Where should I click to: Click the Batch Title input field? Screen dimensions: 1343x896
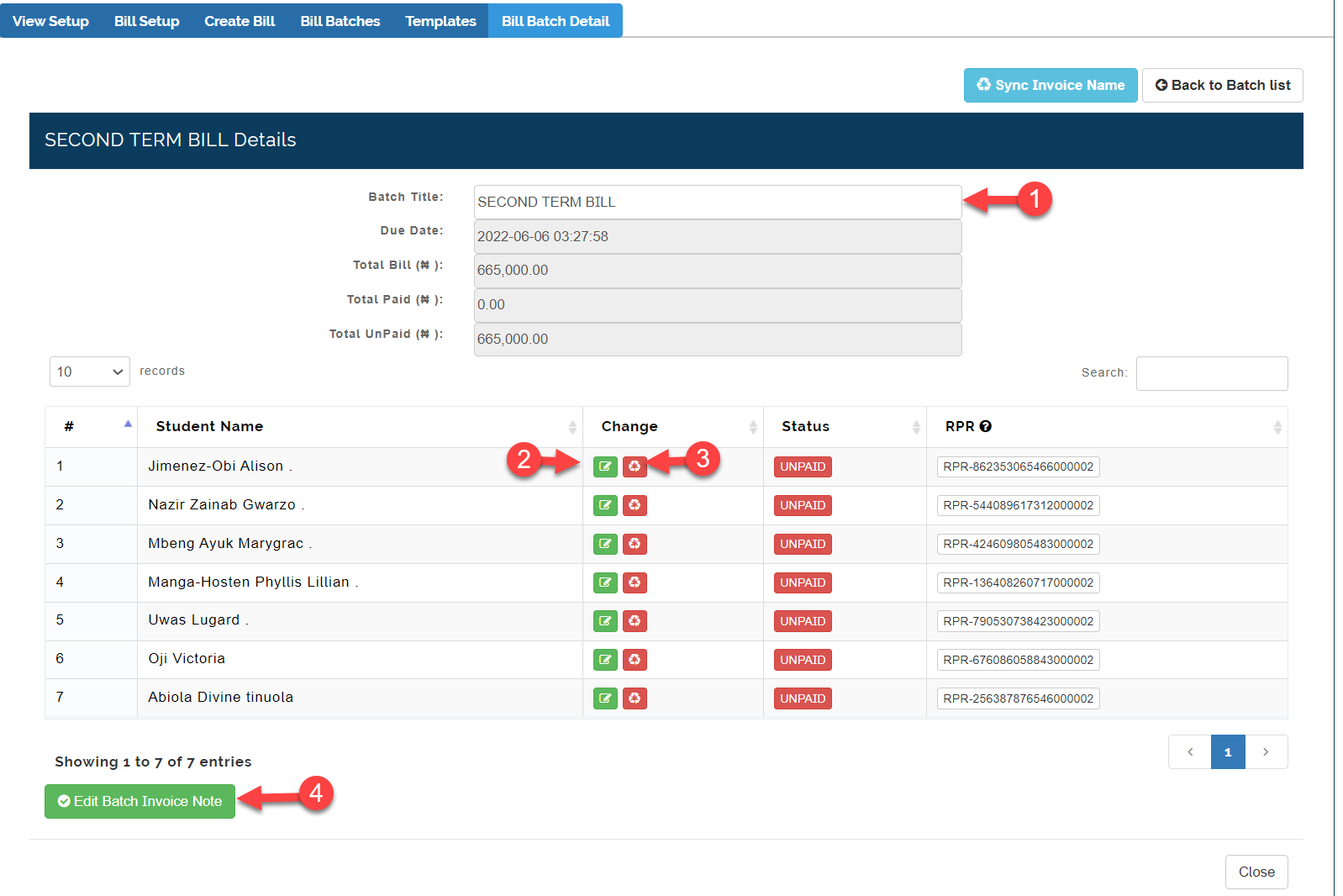[718, 202]
